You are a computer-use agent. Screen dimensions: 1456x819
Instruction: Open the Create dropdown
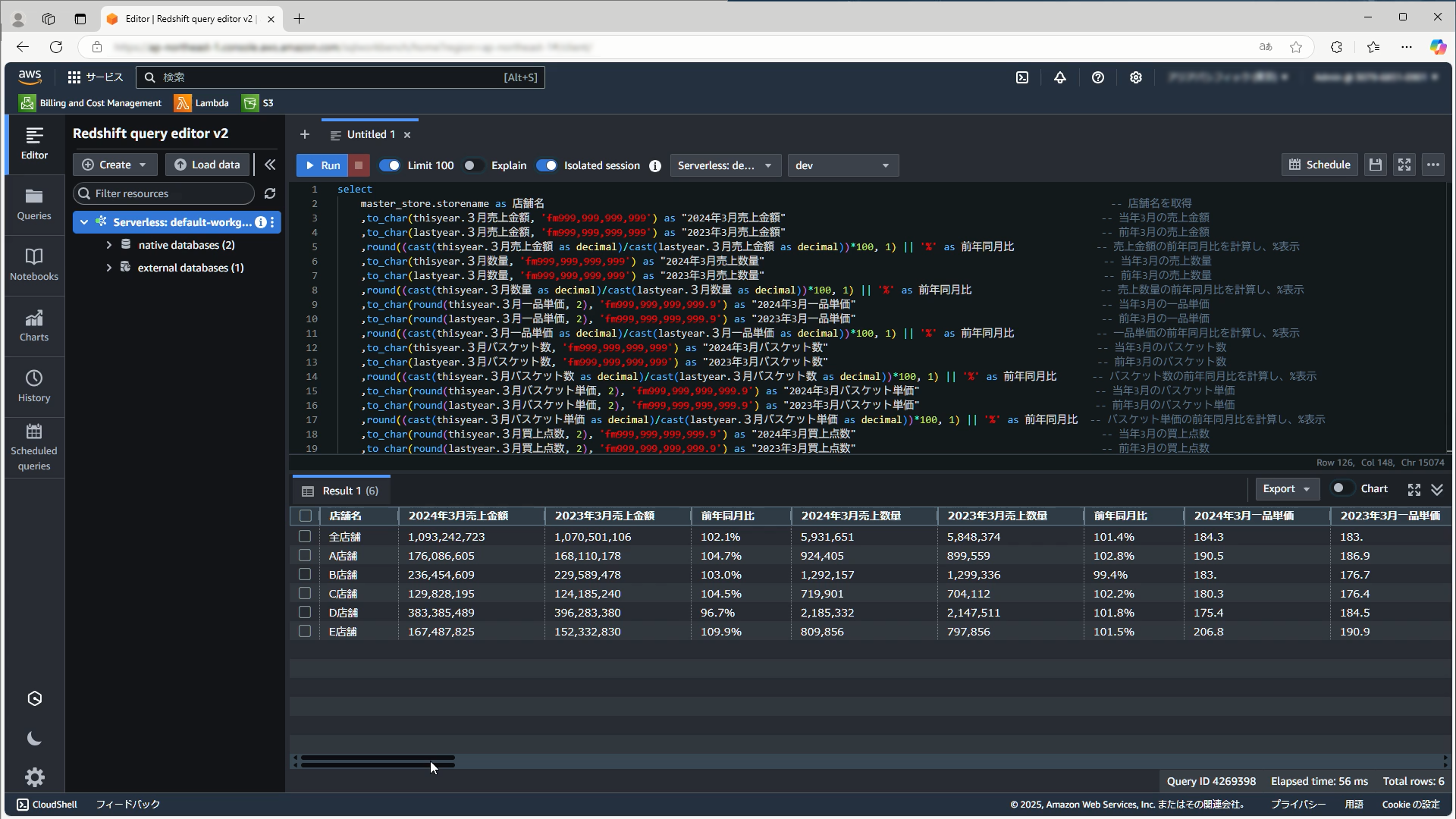click(115, 165)
